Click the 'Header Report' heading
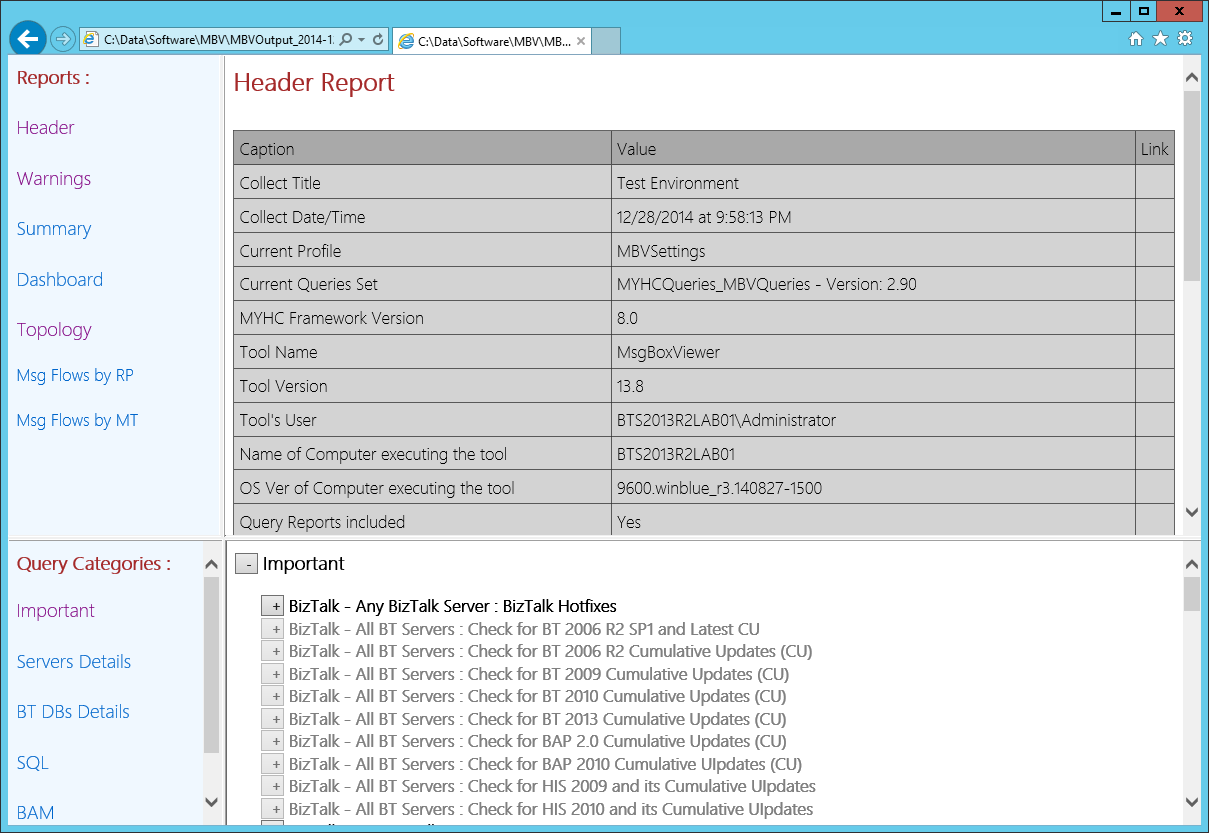The width and height of the screenshot is (1209, 833). coord(314,83)
